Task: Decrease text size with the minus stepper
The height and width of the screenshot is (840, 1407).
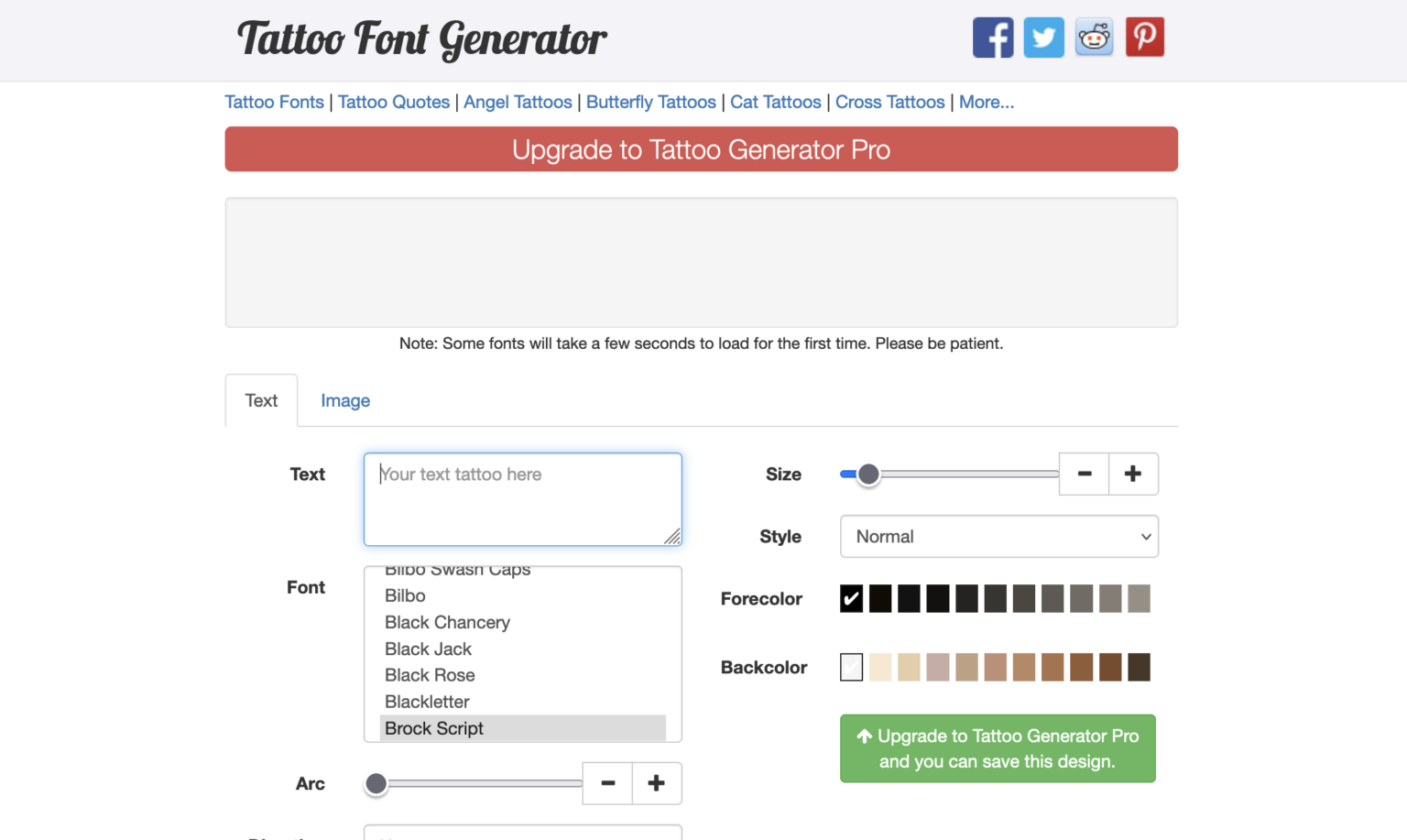Action: pos(1084,474)
